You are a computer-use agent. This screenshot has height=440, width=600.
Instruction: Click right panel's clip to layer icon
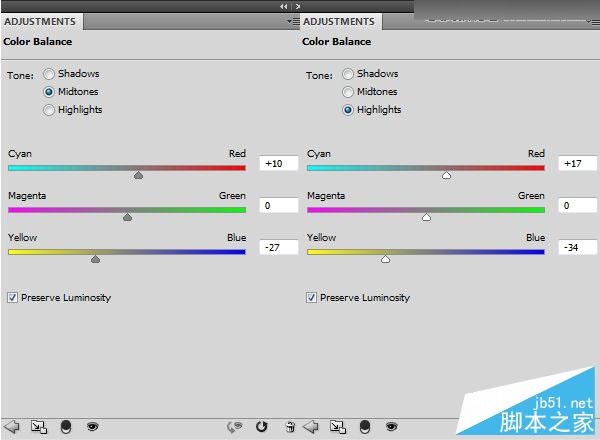(365, 427)
